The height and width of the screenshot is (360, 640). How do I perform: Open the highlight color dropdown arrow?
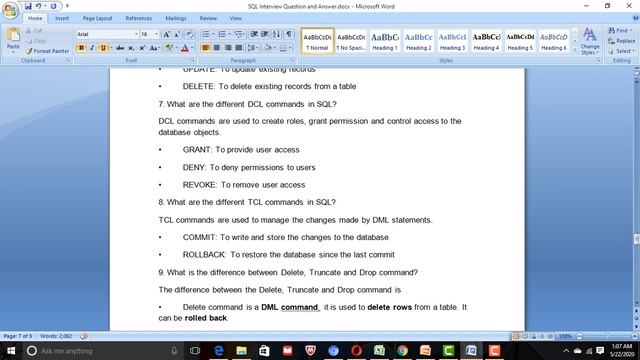pos(177,48)
